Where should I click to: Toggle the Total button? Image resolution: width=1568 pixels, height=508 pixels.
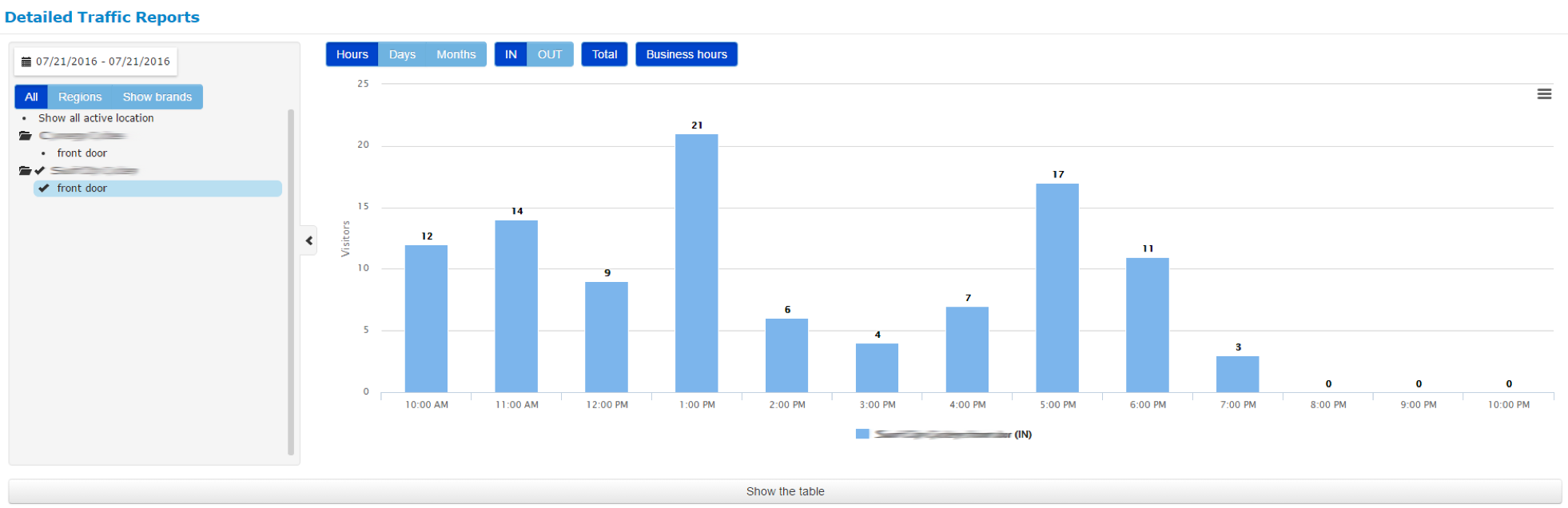coord(604,54)
